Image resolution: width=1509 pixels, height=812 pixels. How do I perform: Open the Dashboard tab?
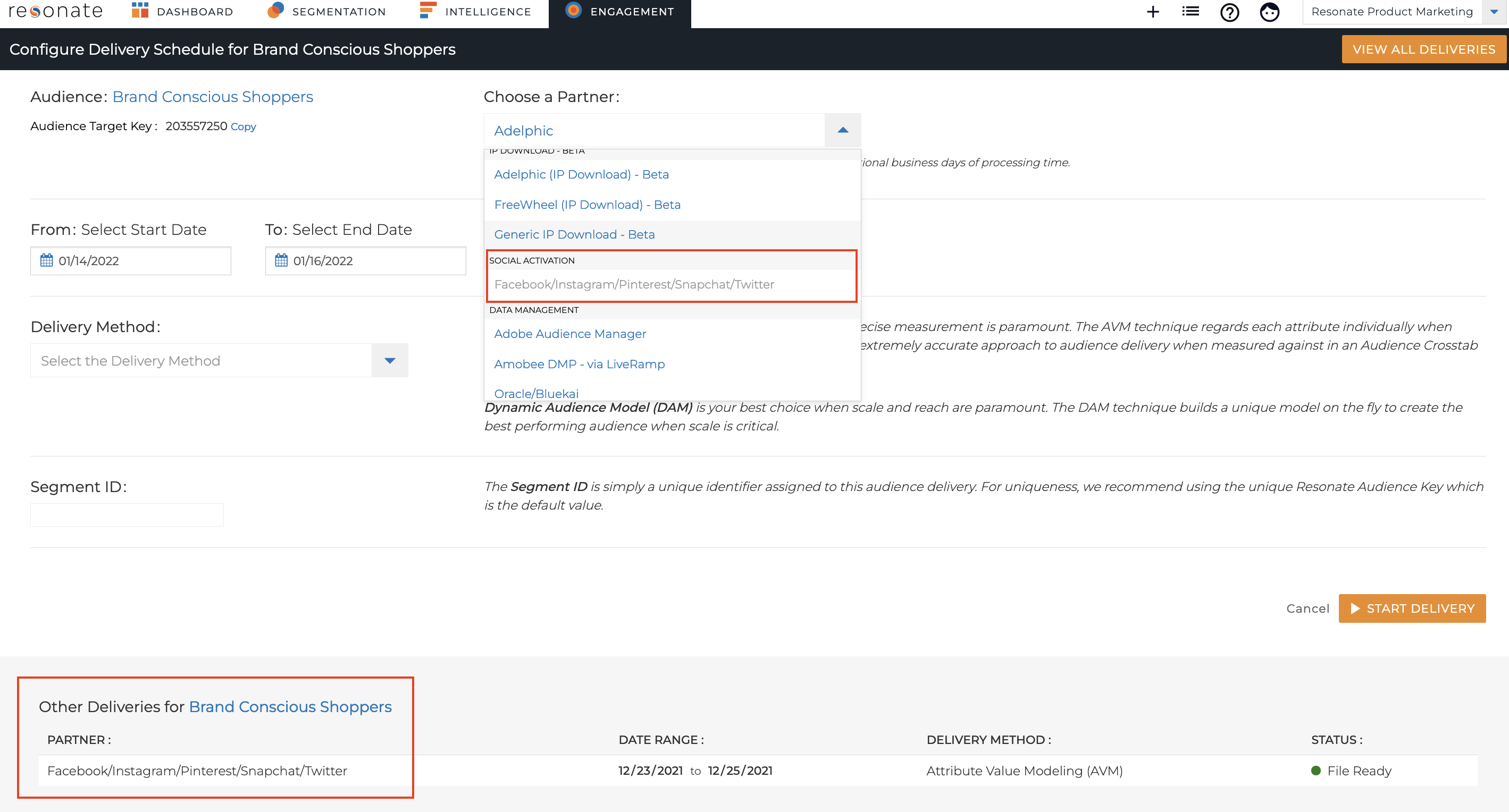(x=182, y=12)
